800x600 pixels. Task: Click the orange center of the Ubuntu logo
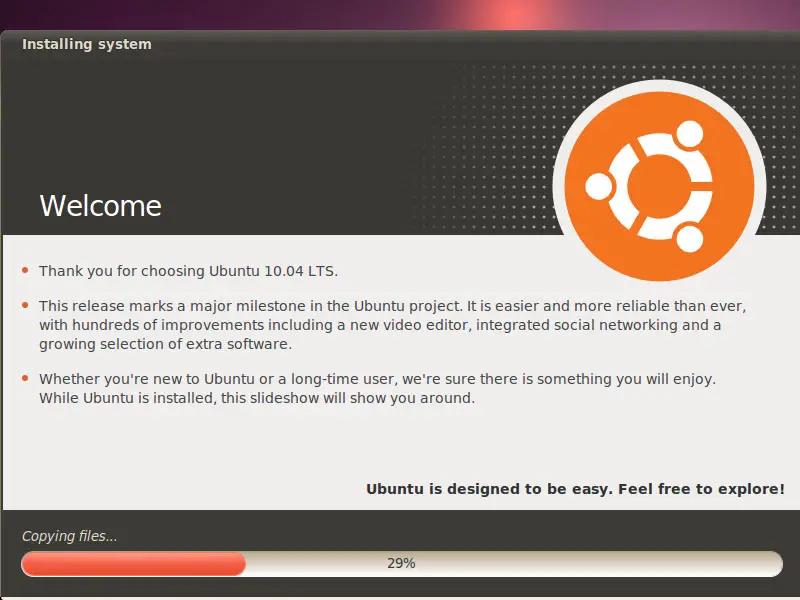click(x=659, y=187)
